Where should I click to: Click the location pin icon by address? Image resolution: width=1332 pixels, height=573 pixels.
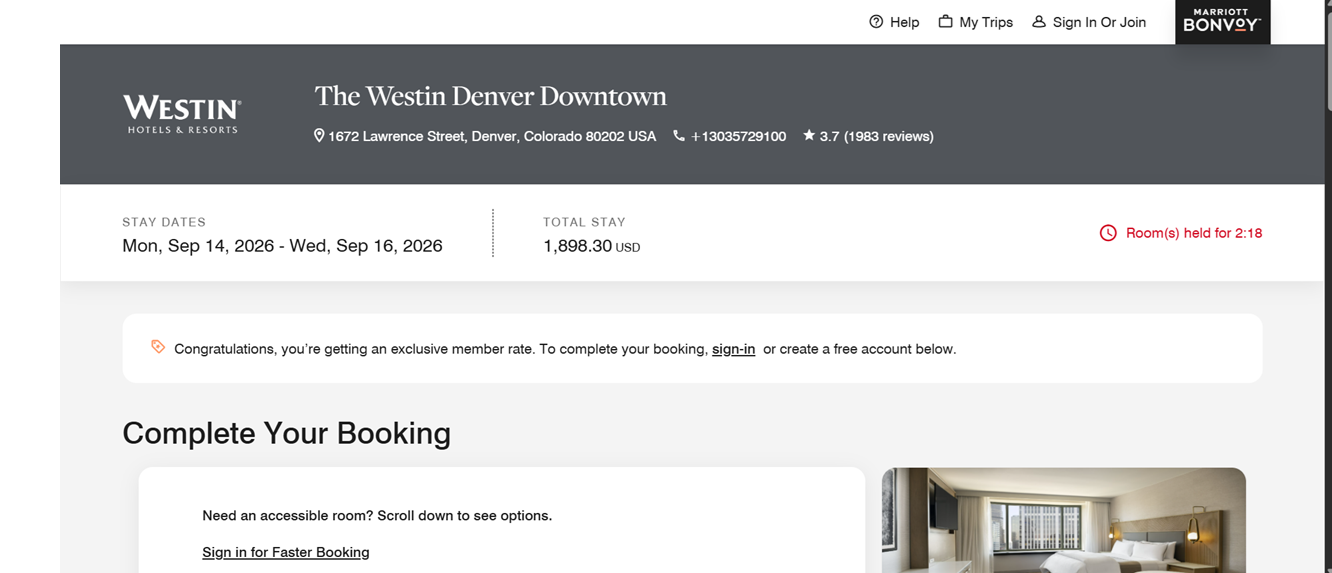[x=319, y=135]
